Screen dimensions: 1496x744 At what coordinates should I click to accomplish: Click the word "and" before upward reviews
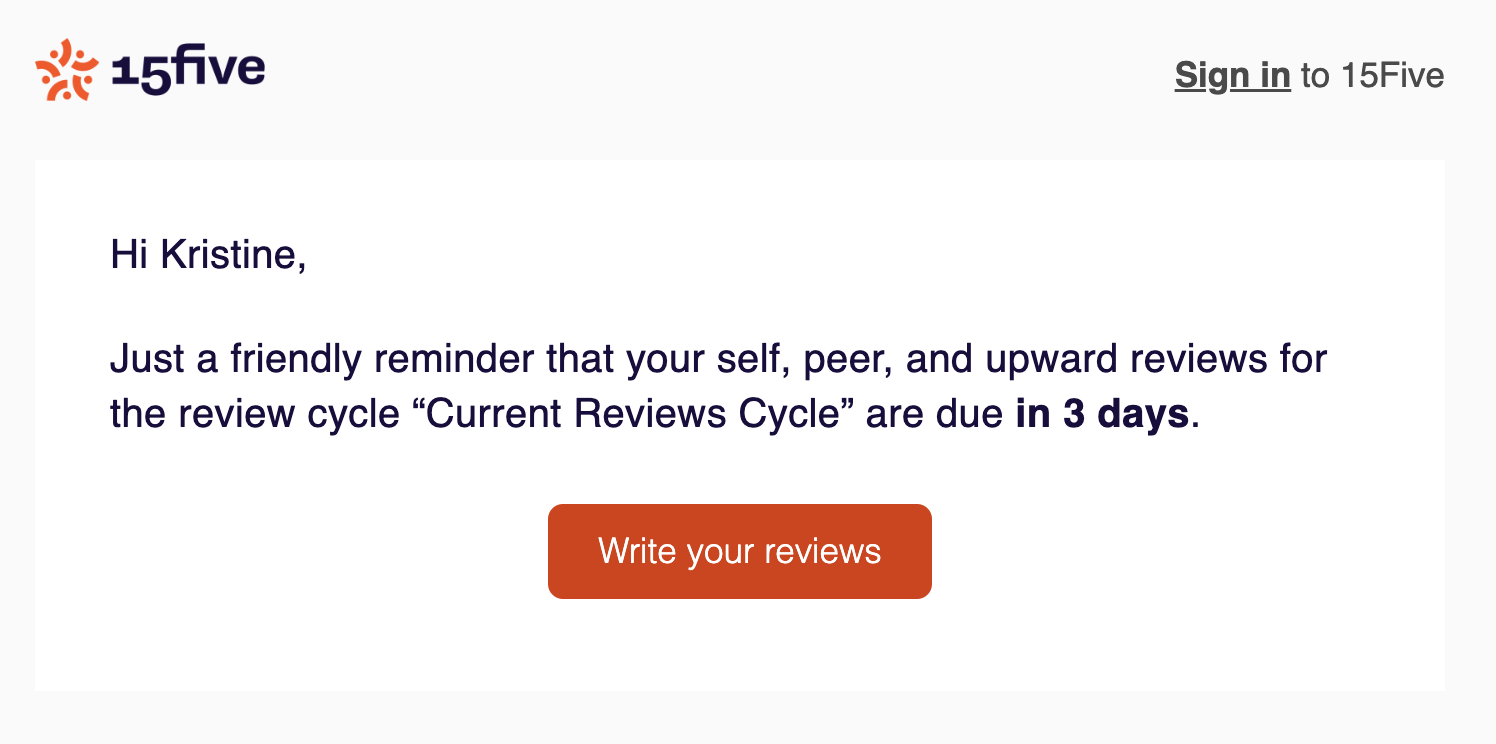pos(939,359)
